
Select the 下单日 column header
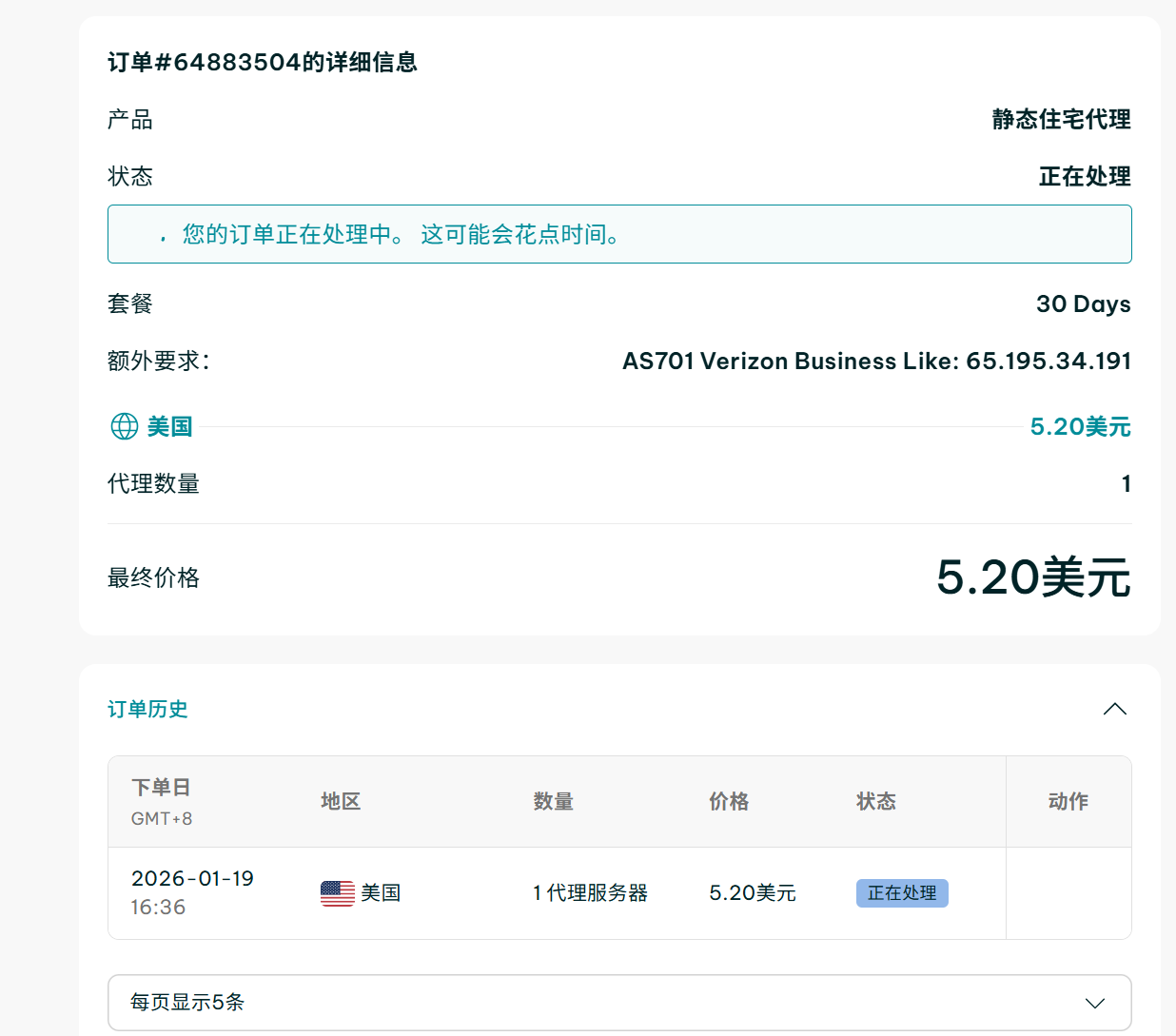(160, 788)
